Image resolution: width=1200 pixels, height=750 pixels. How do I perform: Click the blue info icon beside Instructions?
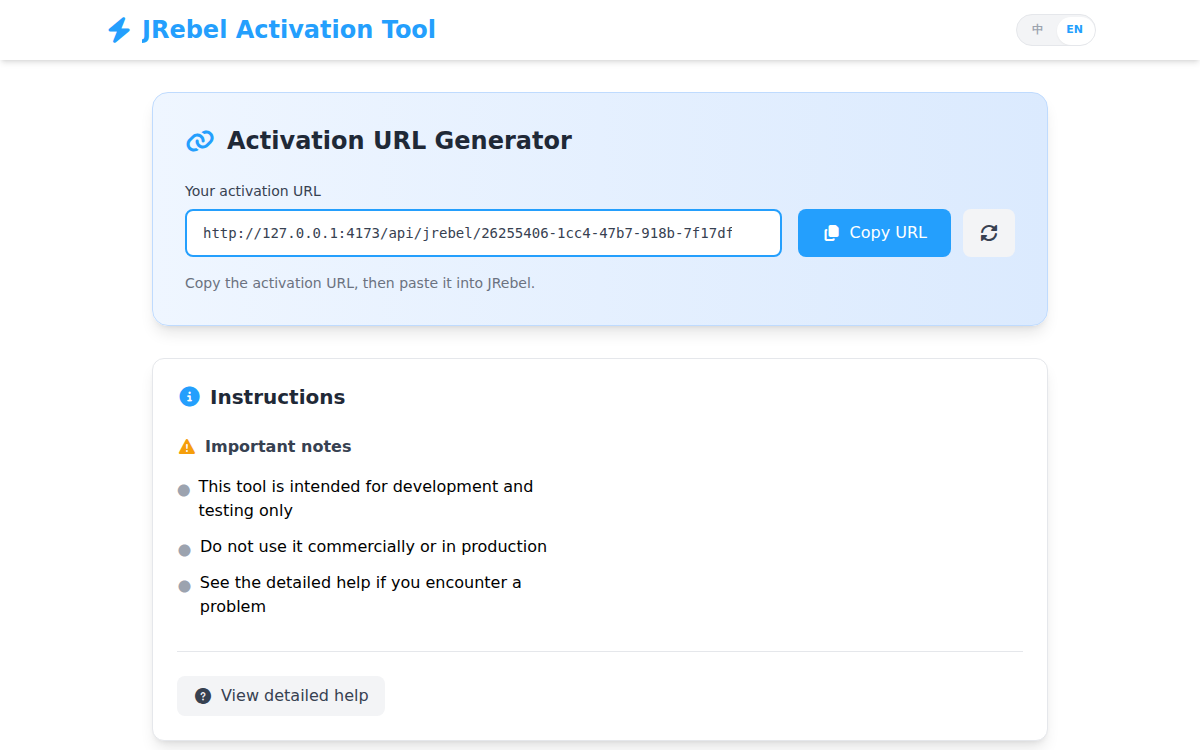[189, 397]
